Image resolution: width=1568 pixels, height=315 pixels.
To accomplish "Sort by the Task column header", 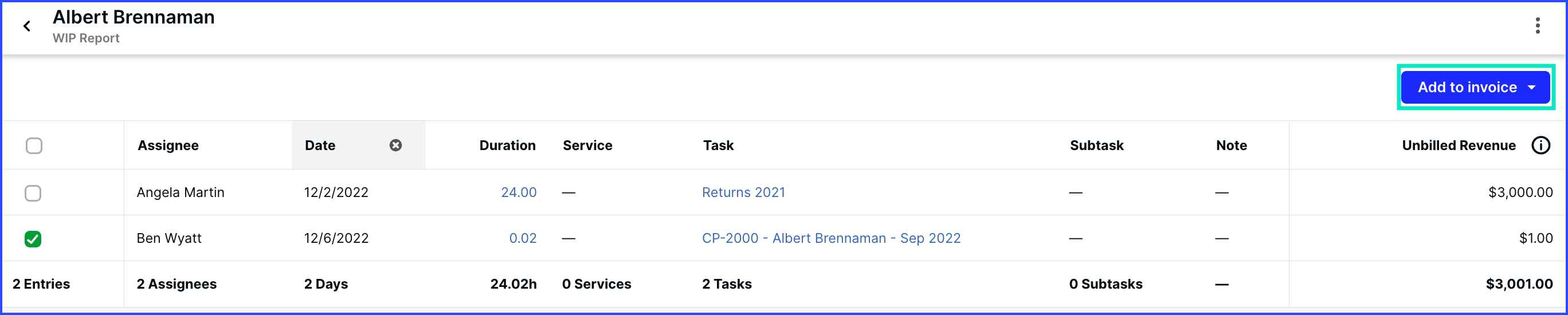I will click(718, 145).
